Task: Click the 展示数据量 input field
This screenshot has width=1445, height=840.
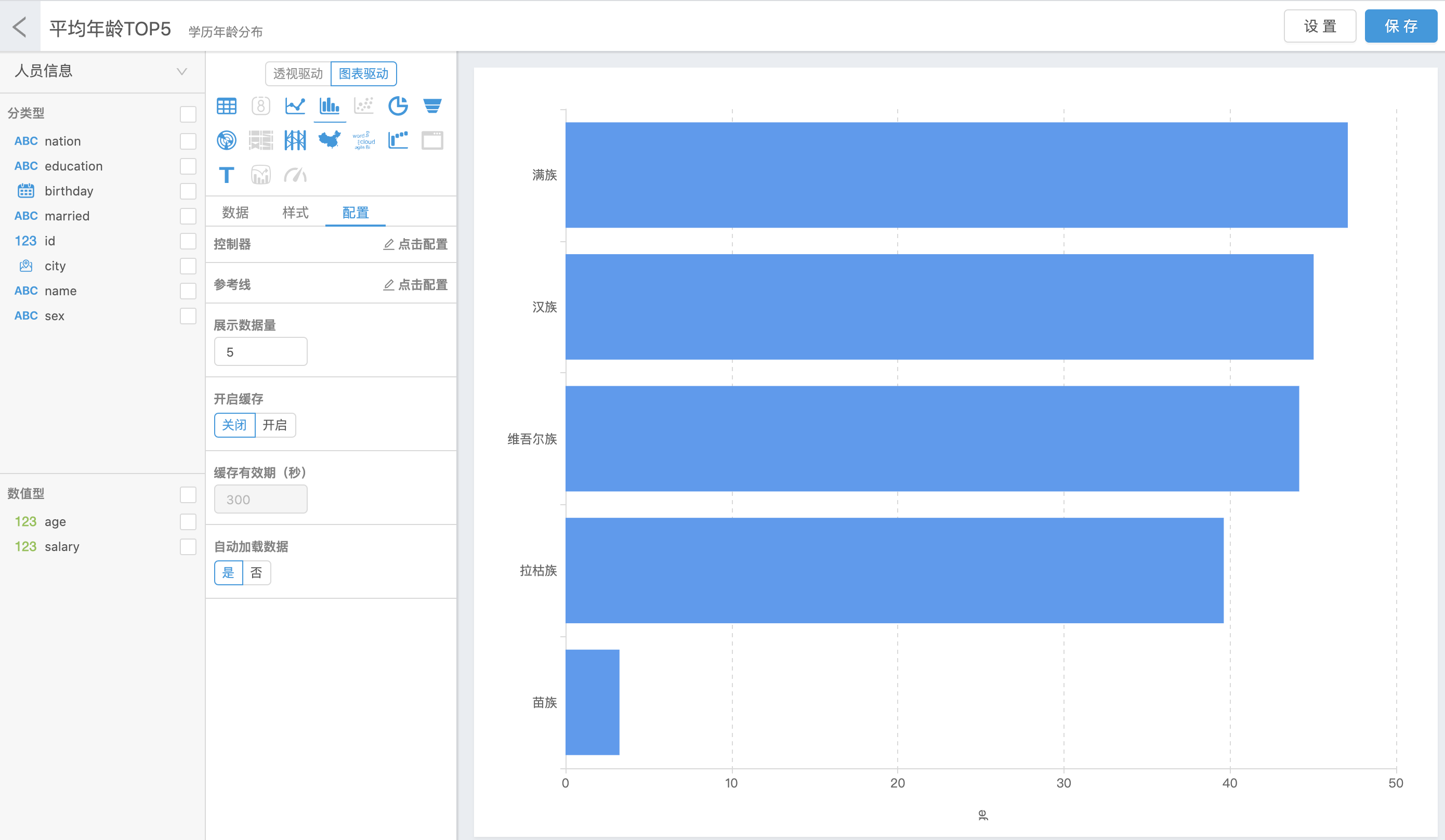Action: click(260, 352)
